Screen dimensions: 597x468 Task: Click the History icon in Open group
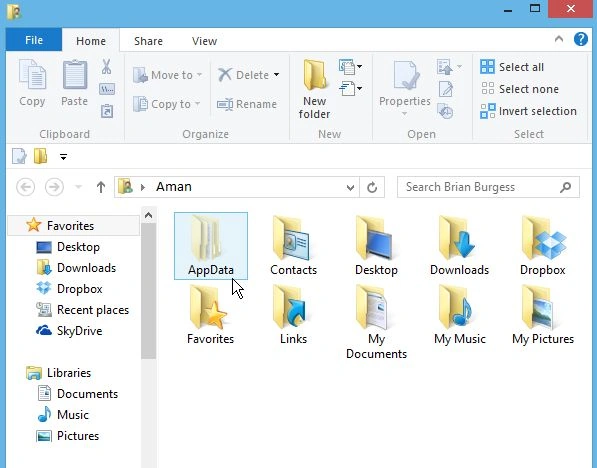tap(445, 111)
